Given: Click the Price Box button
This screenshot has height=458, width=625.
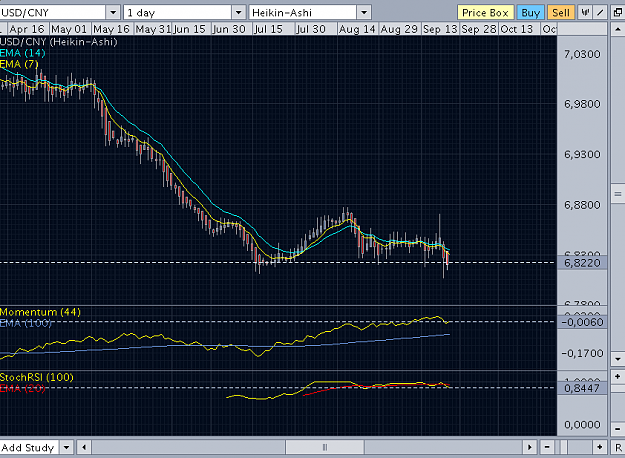Looking at the screenshot, I should click(485, 13).
